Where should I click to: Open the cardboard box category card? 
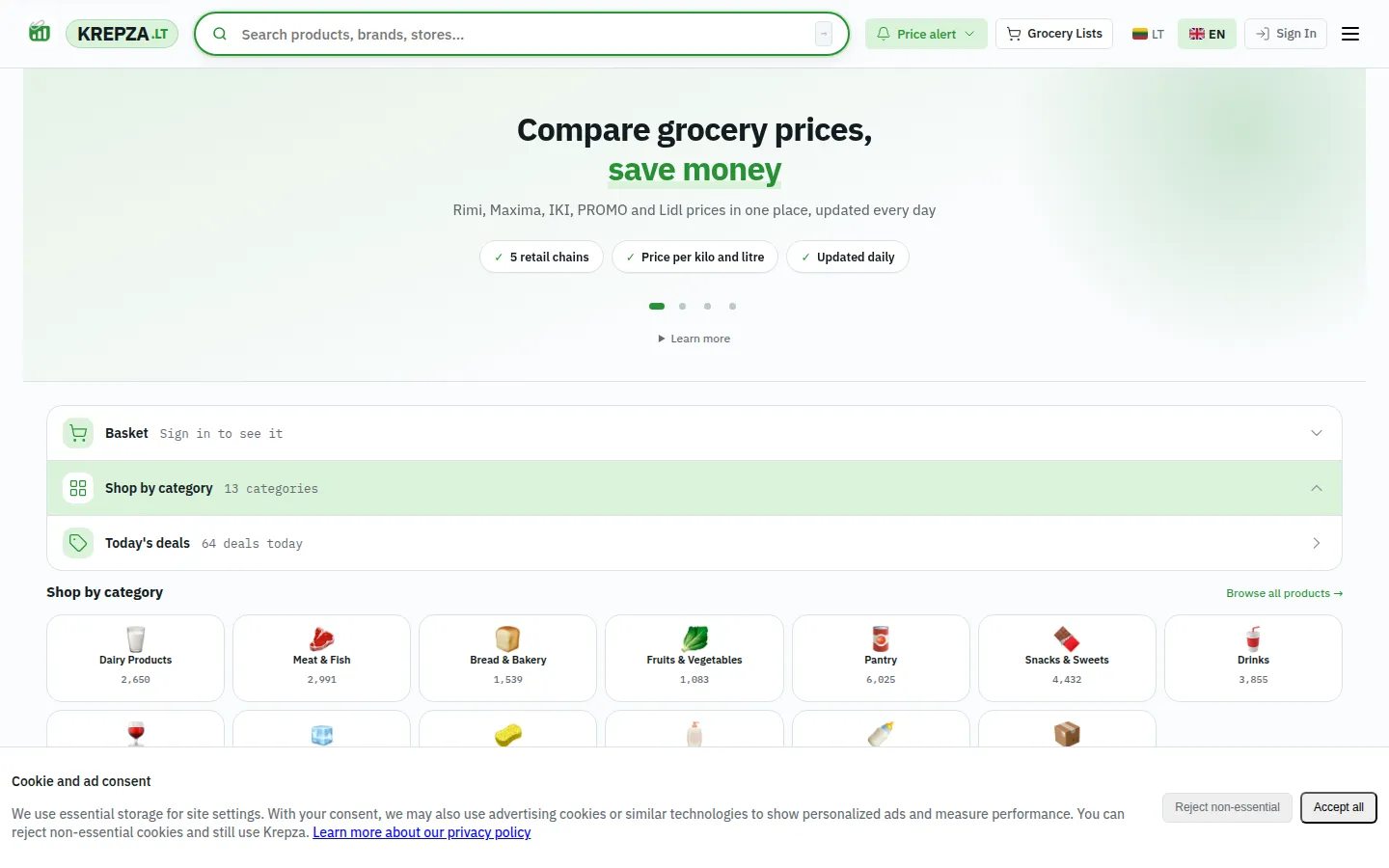(x=1067, y=729)
